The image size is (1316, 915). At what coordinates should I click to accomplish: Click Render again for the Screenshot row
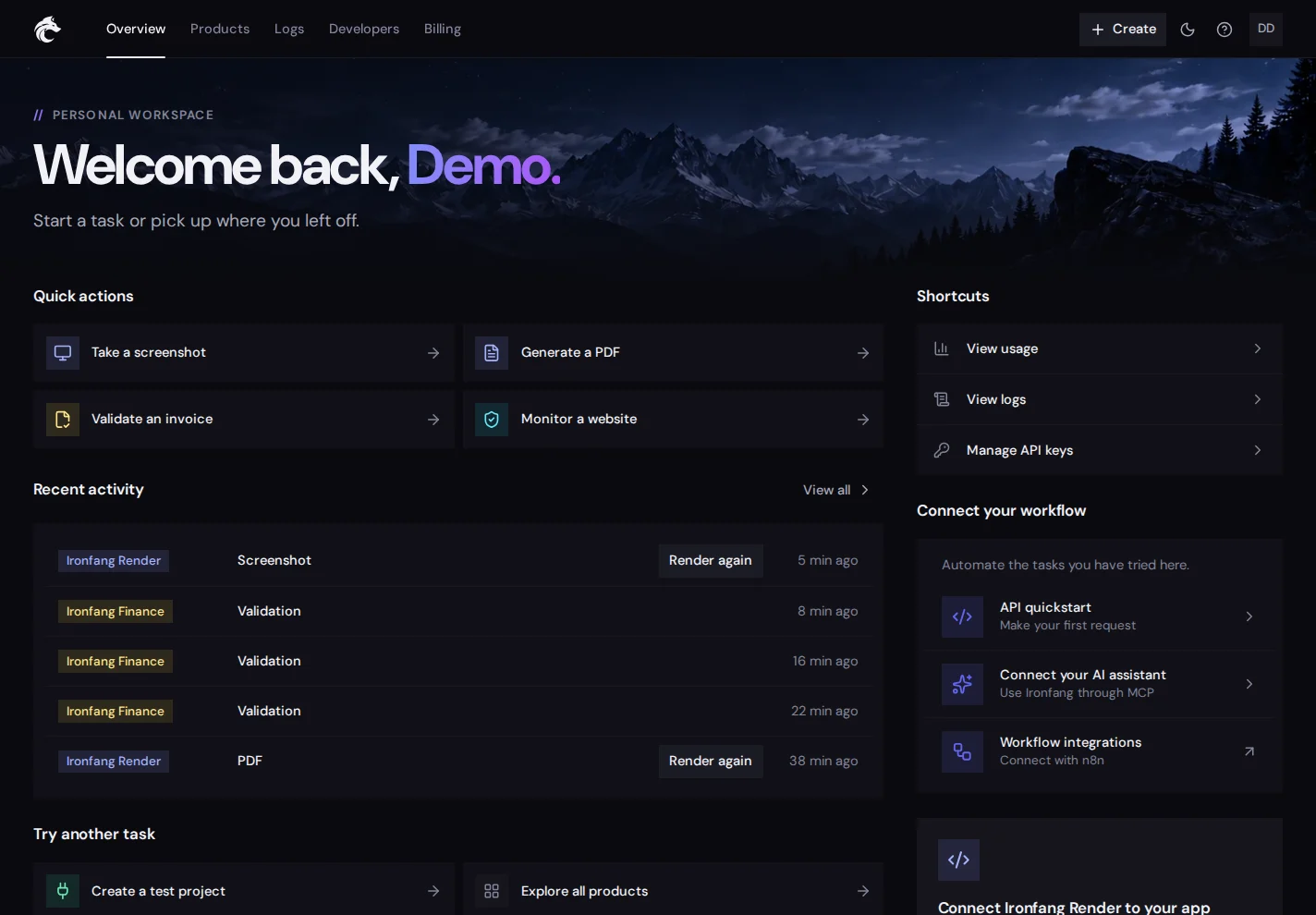[711, 561]
